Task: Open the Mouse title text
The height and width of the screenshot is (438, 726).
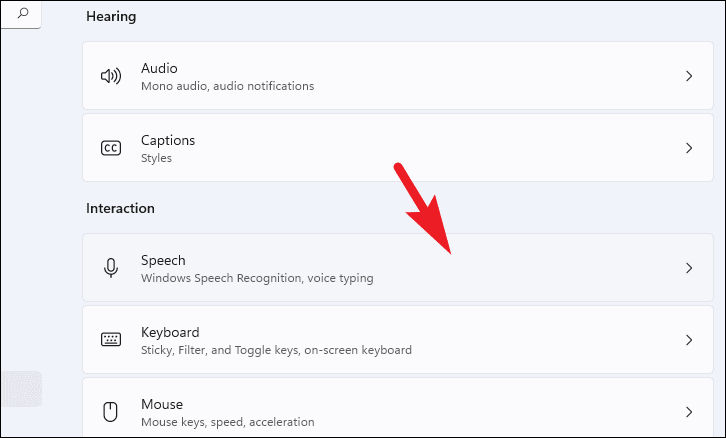Action: (x=162, y=404)
